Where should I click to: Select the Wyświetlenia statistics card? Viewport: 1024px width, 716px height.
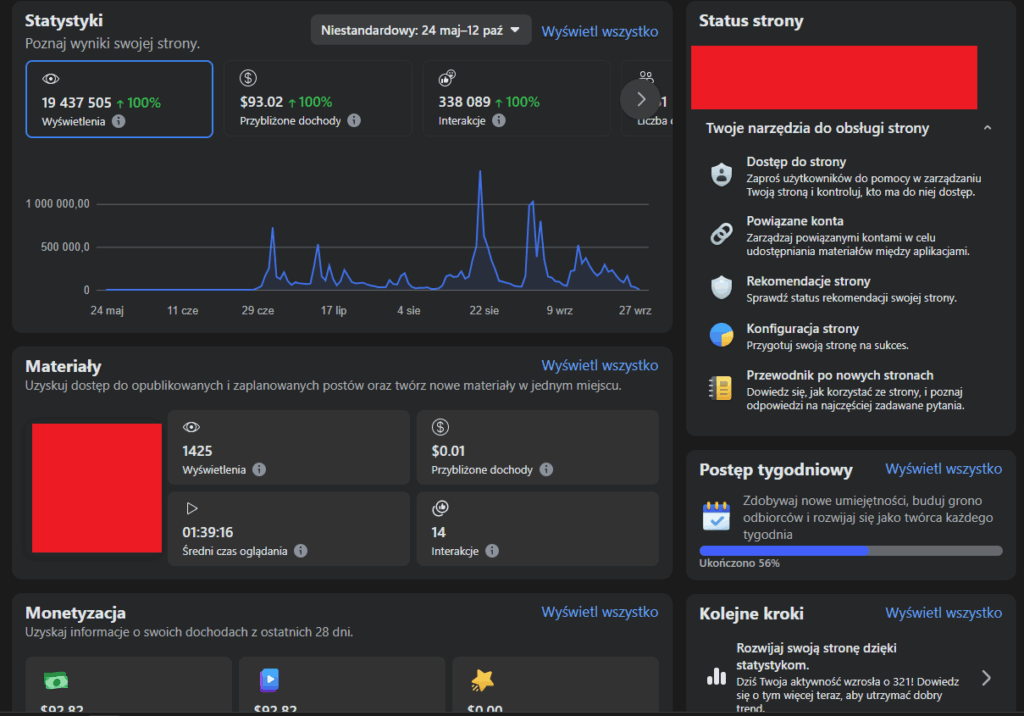(x=119, y=98)
